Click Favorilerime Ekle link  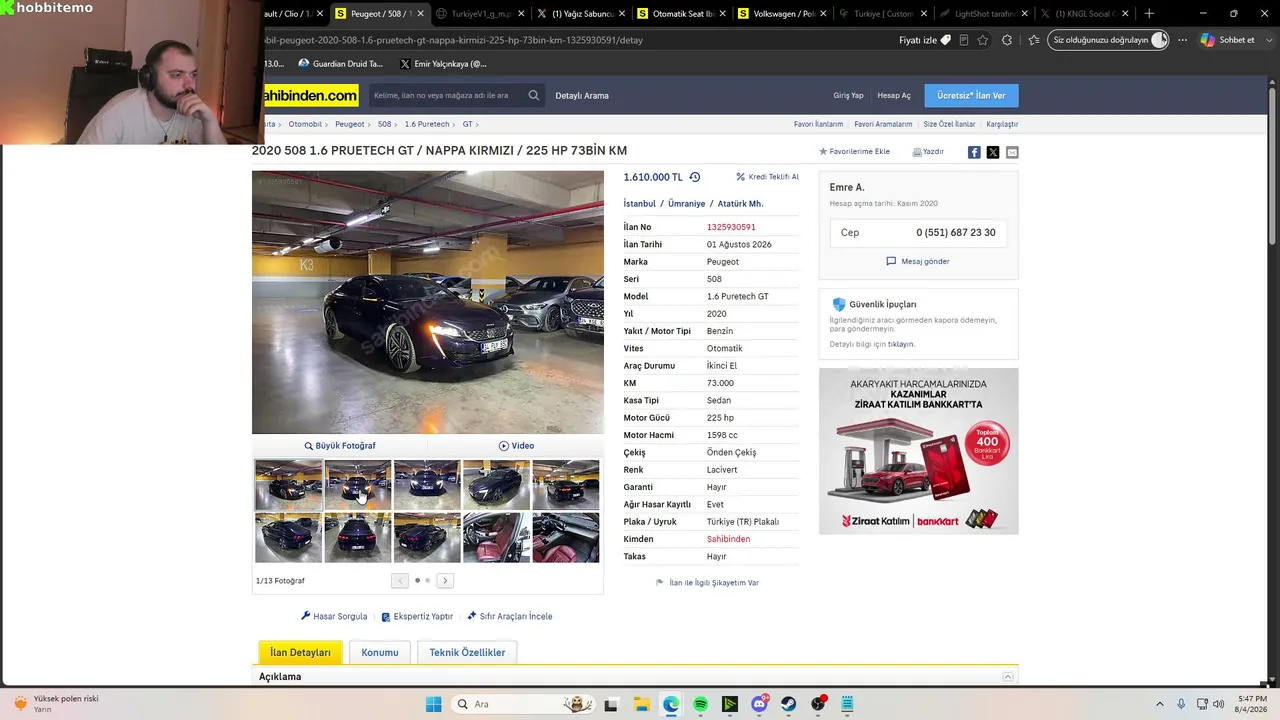(x=855, y=152)
